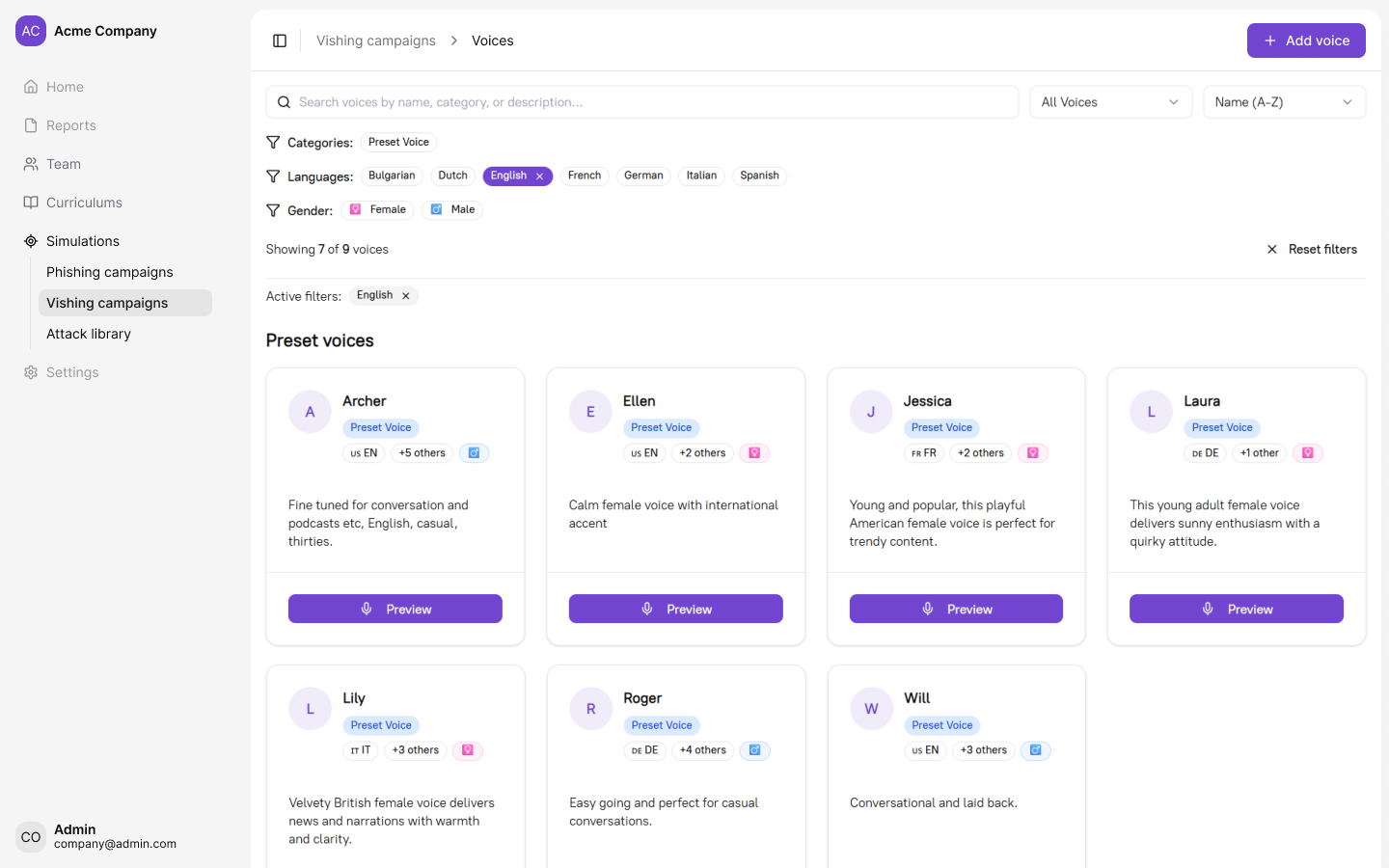Open the All Voices dropdown
Viewport: 1389px width, 868px height.
1110,102
